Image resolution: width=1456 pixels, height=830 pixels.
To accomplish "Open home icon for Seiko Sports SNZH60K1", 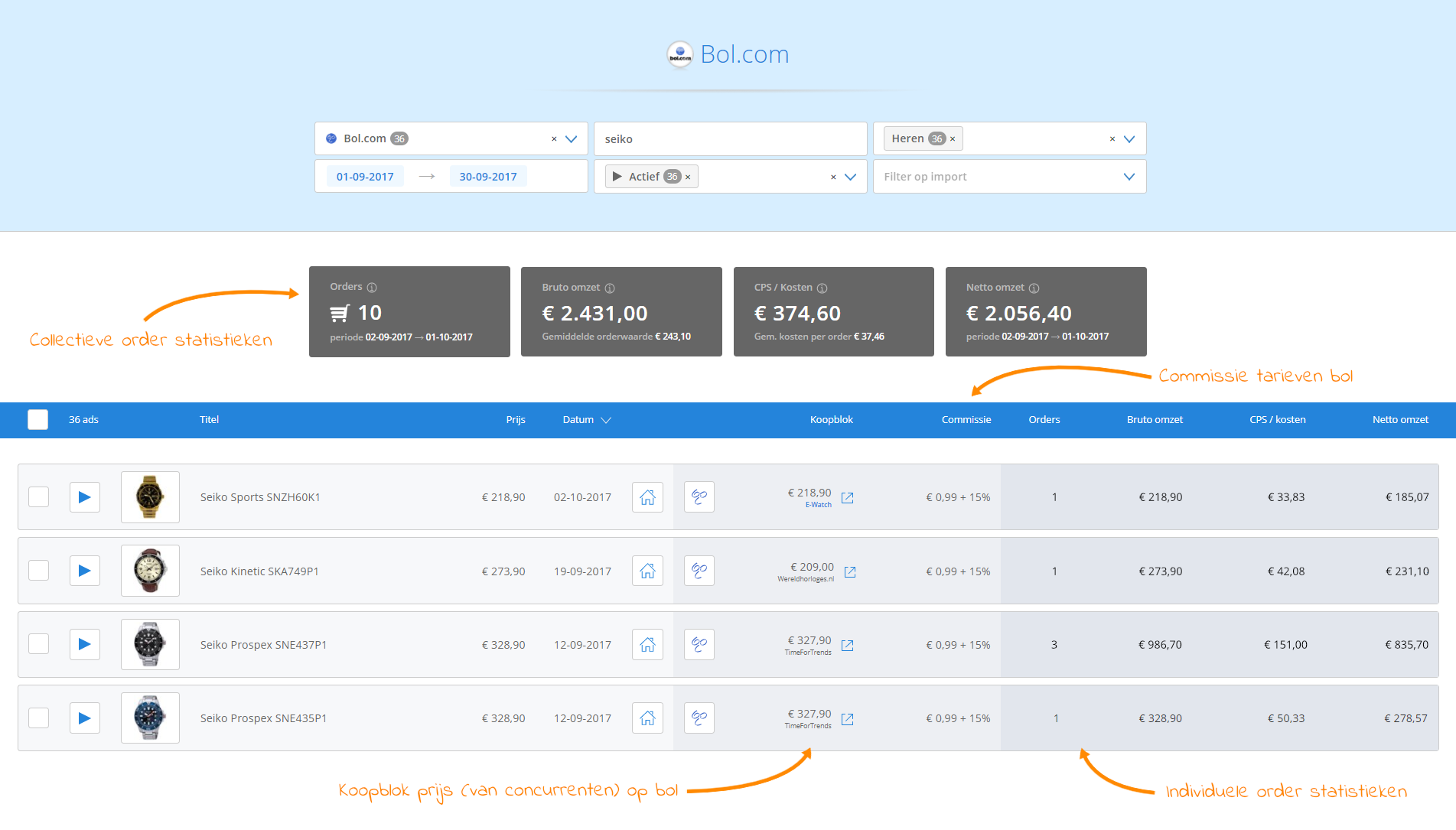I will coord(647,497).
